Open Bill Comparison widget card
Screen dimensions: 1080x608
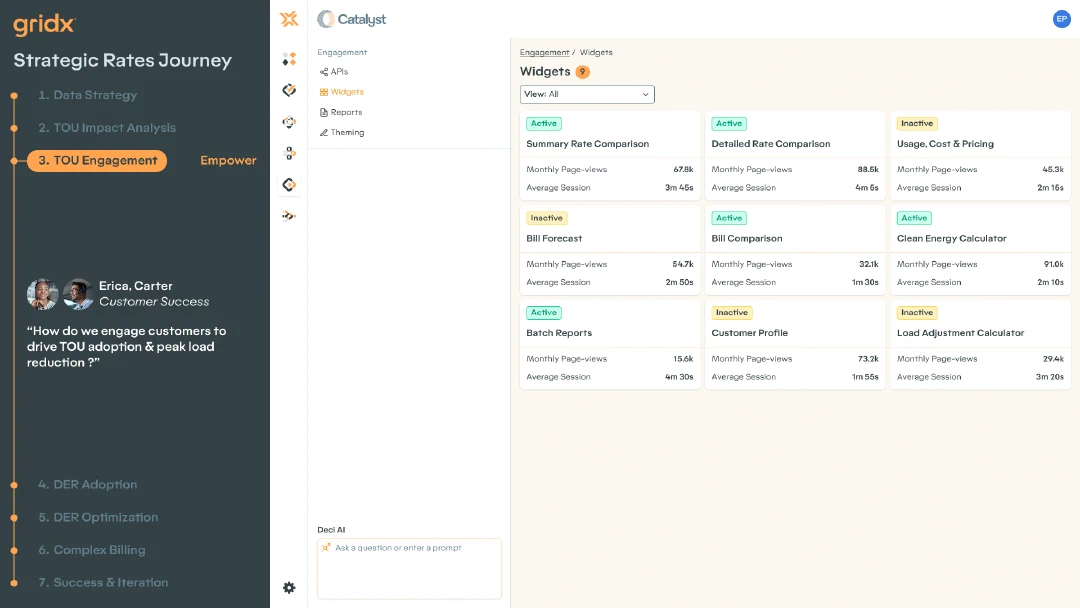[795, 250]
